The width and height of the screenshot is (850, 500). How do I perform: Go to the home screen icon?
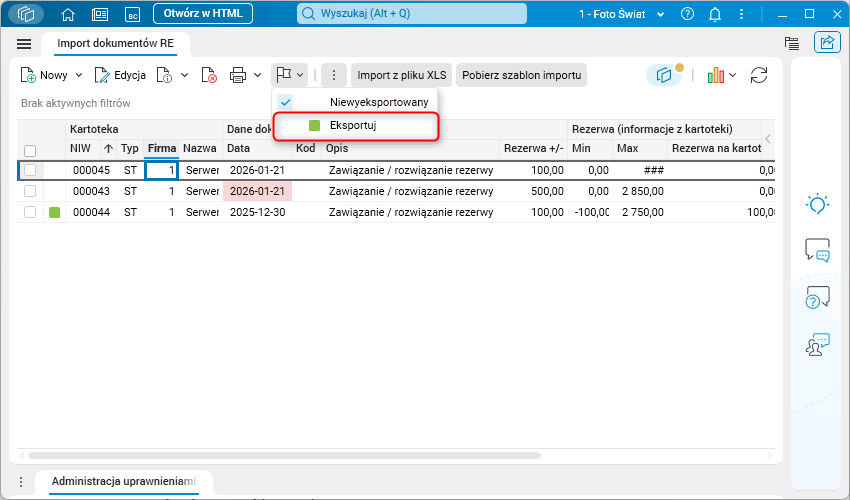68,14
